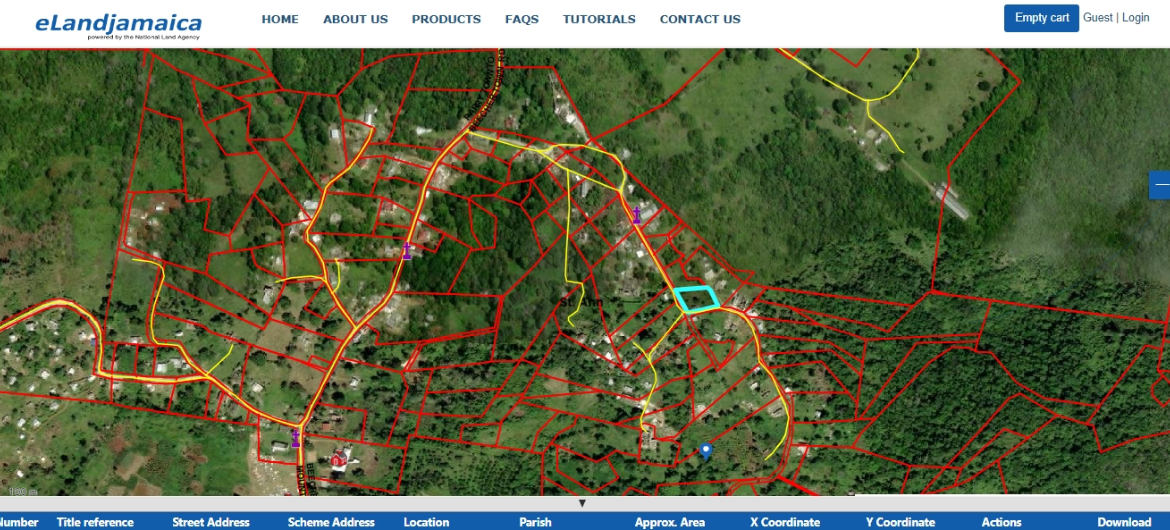The height and width of the screenshot is (530, 1170).
Task: Click the Download column header
Action: (x=1124, y=522)
